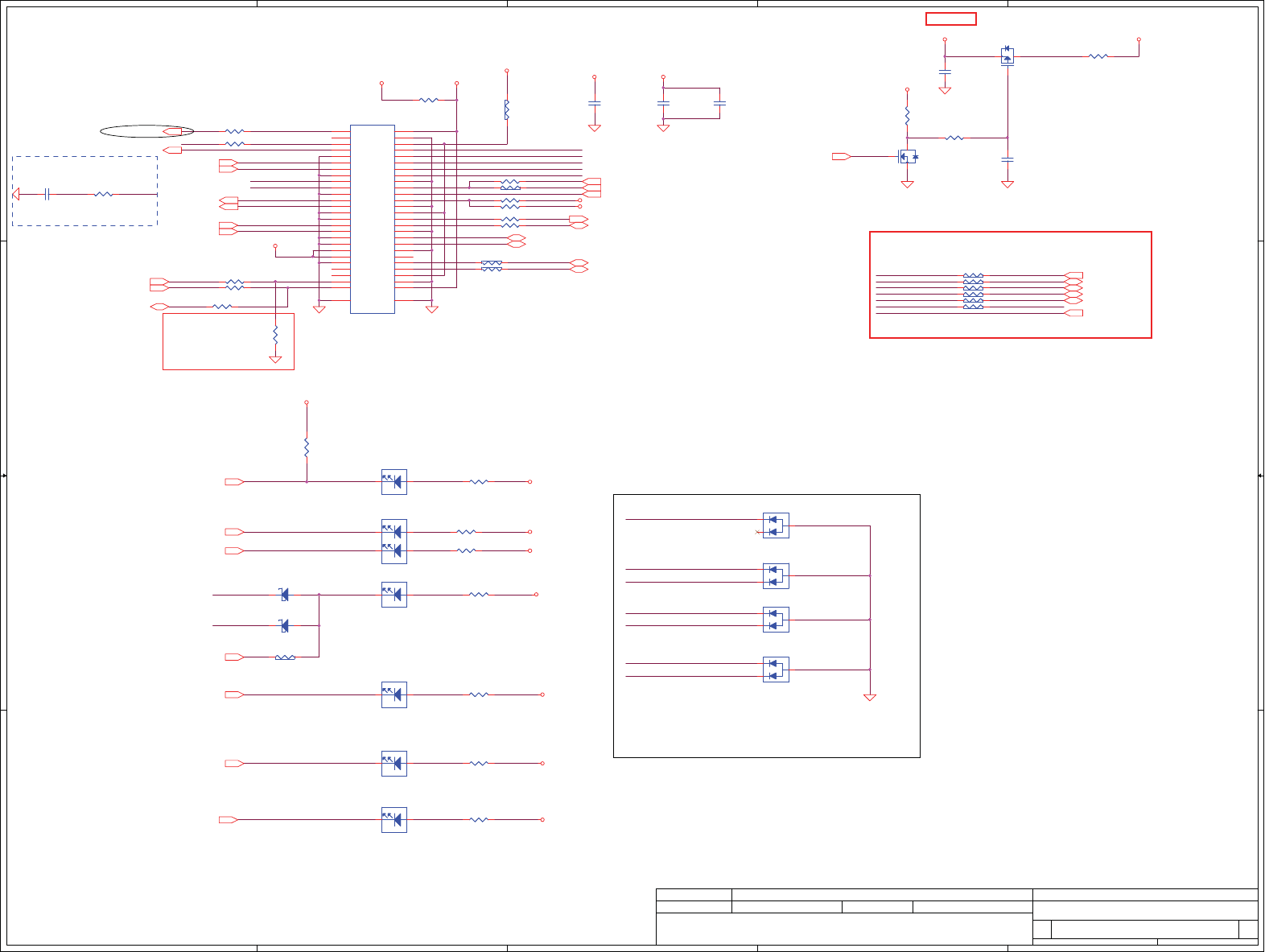1265x952 pixels.
Task: Select the lower Schottky diode symbol
Action: click(x=284, y=625)
